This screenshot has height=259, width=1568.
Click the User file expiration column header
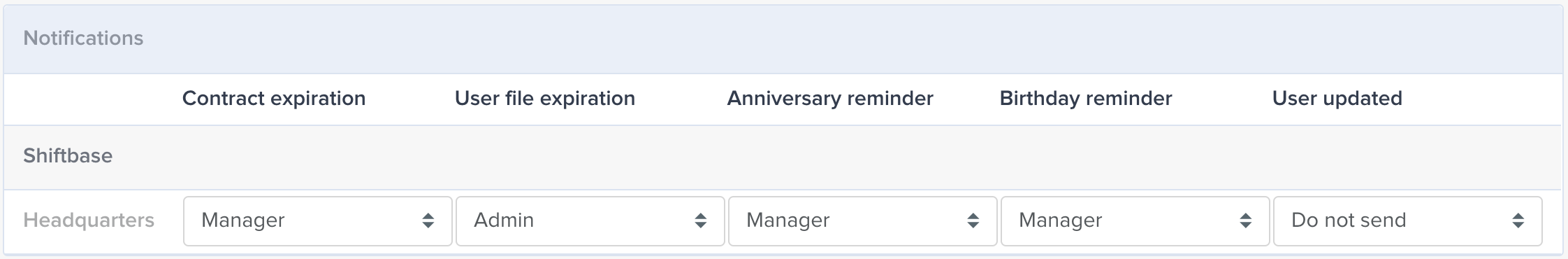pos(545,99)
